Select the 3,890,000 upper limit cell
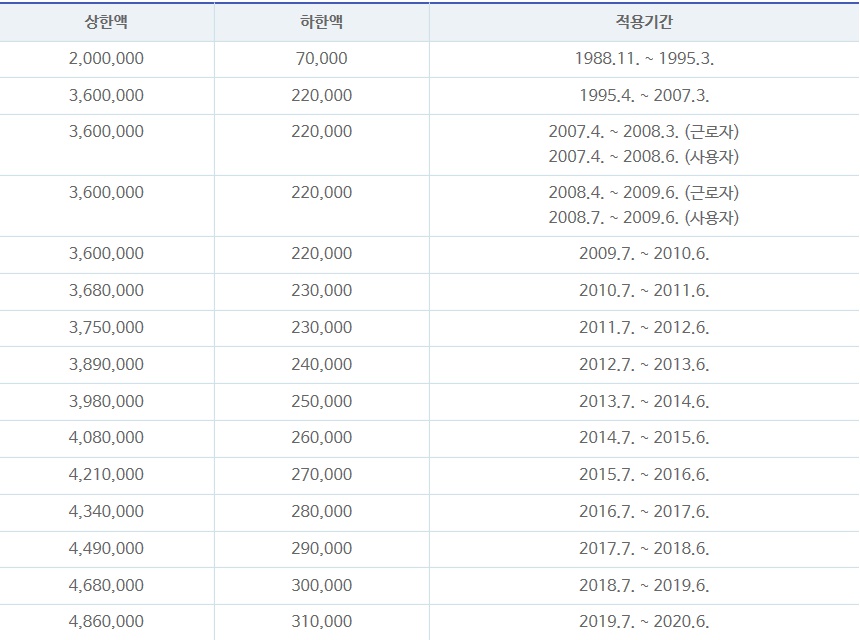 point(106,364)
